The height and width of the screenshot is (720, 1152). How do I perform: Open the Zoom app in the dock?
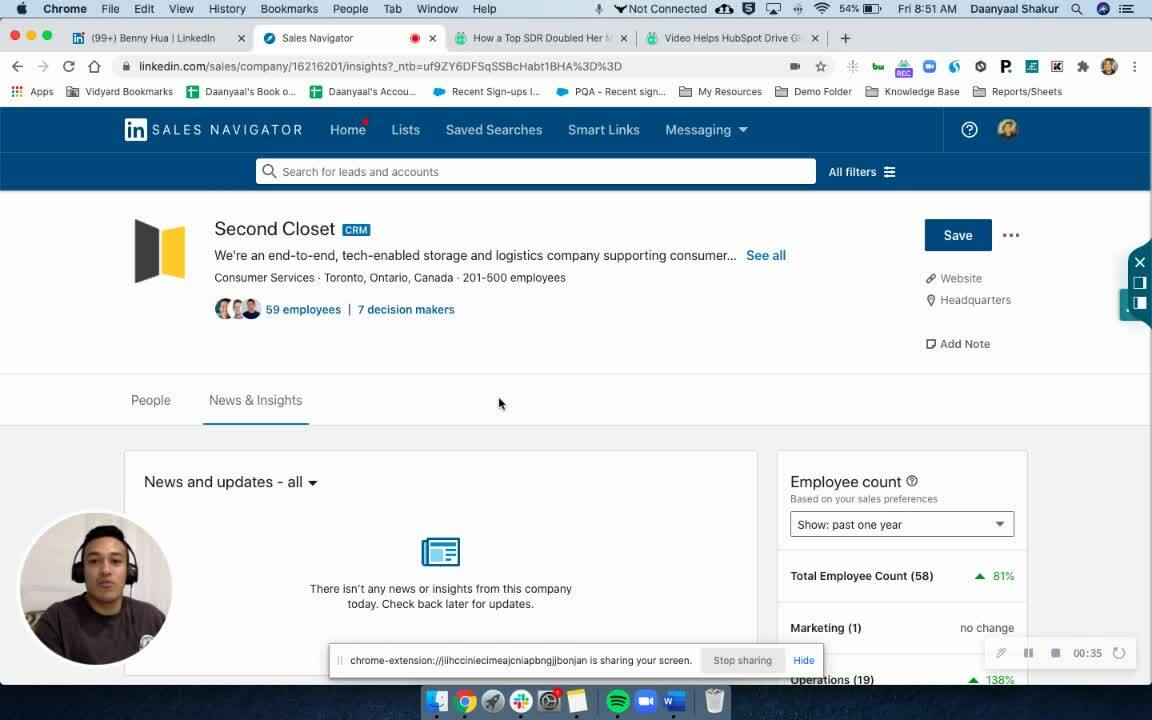click(645, 701)
